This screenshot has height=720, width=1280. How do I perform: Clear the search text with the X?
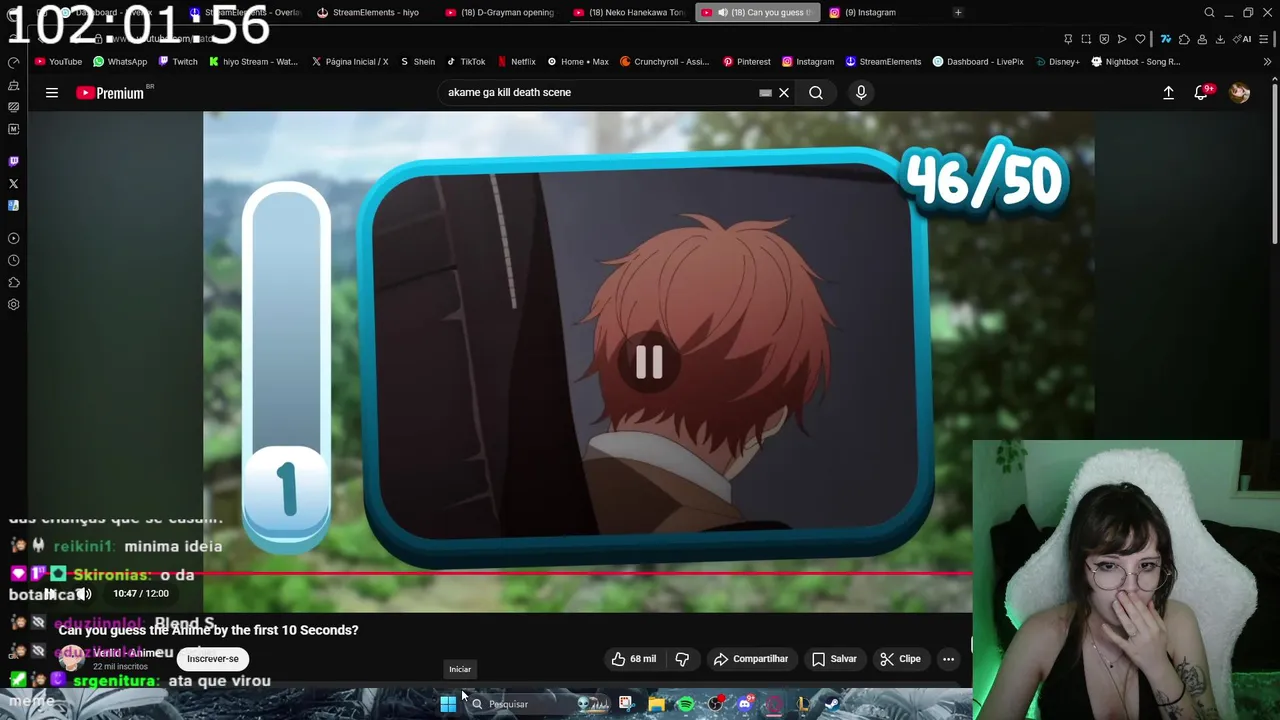click(784, 93)
